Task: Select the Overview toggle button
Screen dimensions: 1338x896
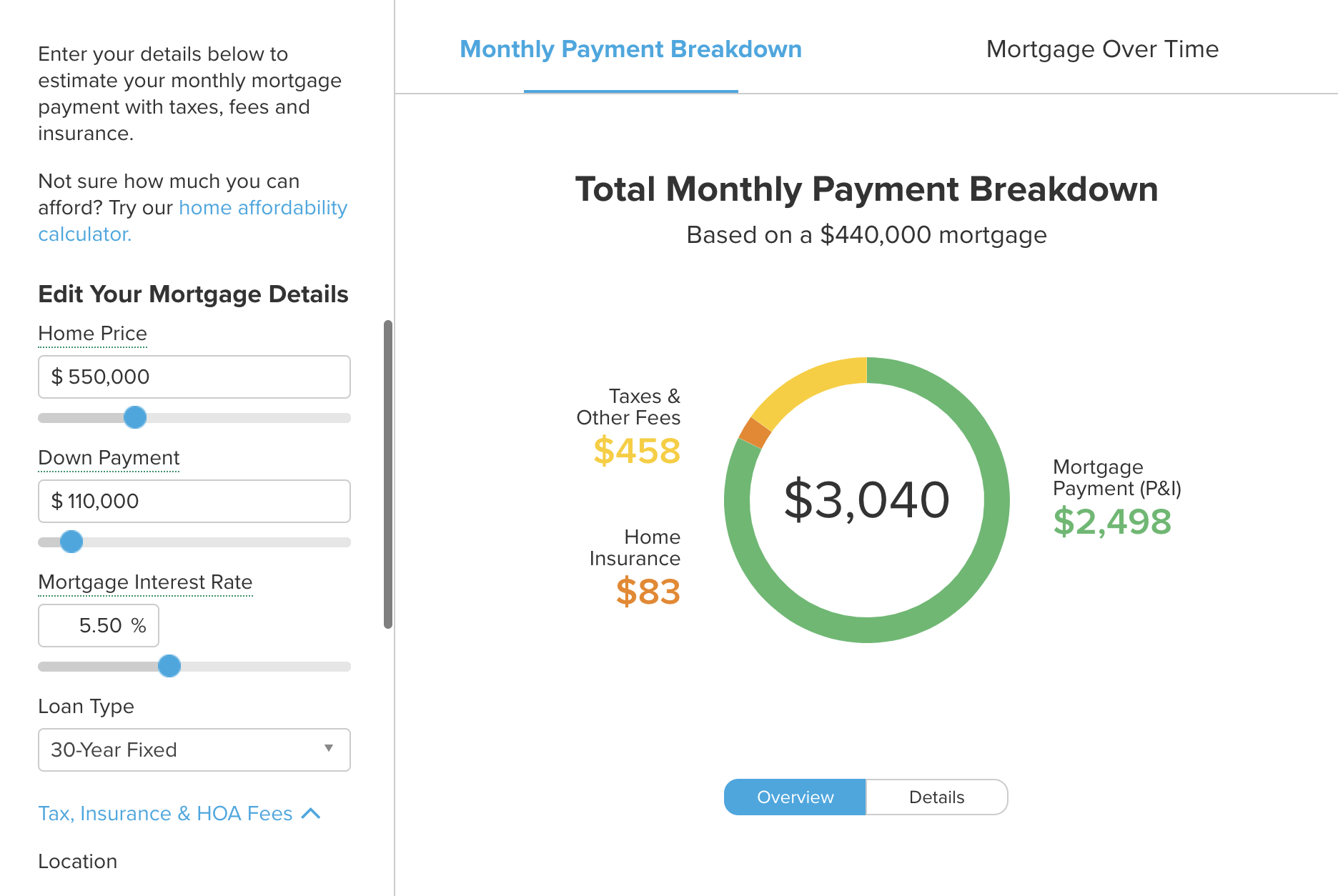Action: pos(795,797)
